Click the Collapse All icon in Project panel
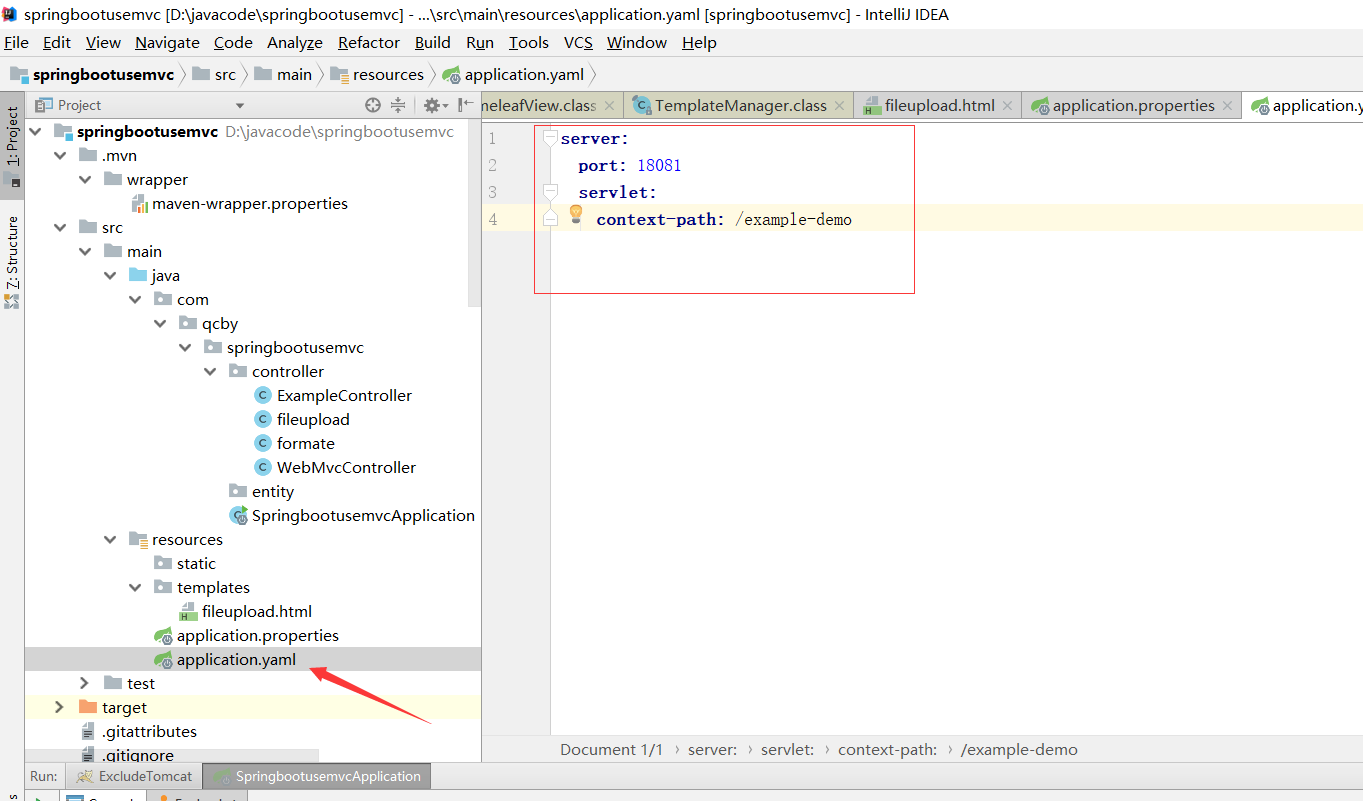The height and width of the screenshot is (801, 1363). pyautogui.click(x=398, y=105)
